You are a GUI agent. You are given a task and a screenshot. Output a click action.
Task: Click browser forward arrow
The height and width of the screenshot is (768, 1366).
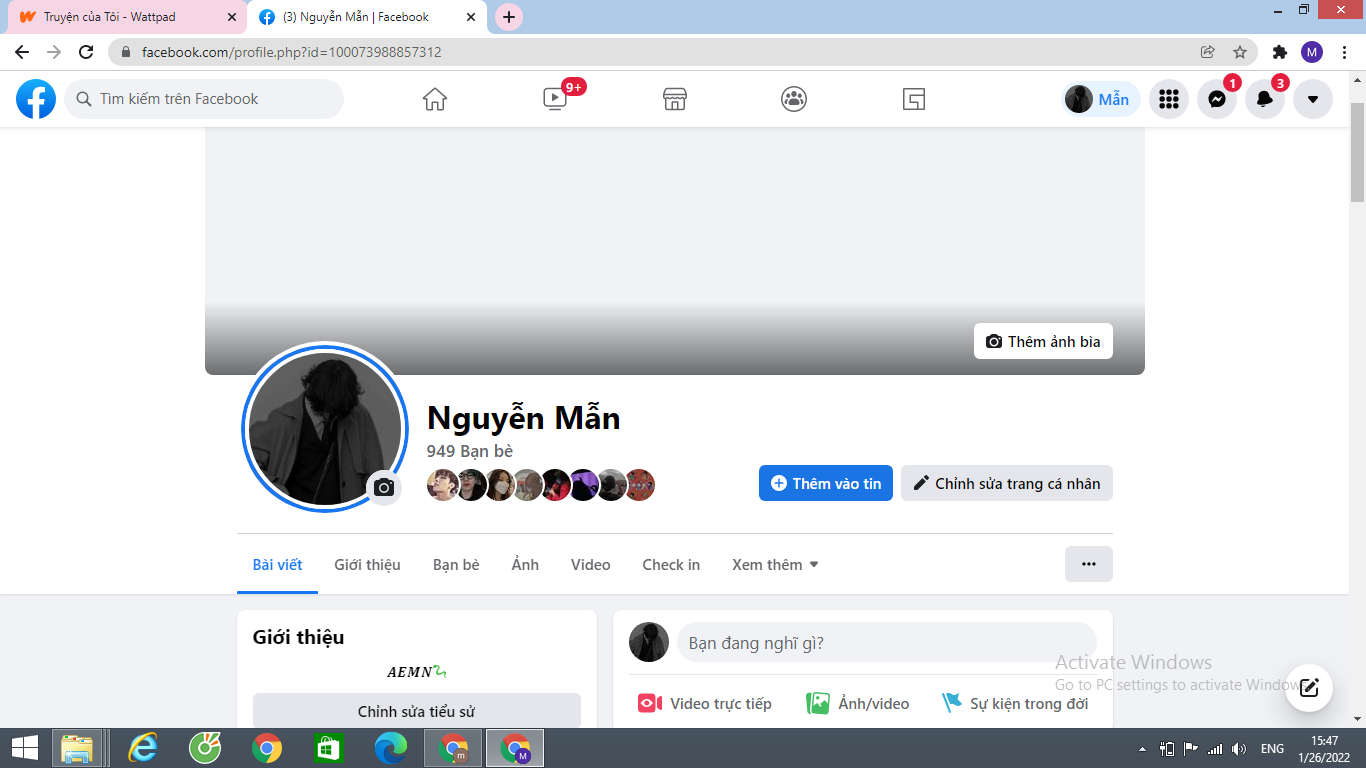click(54, 52)
